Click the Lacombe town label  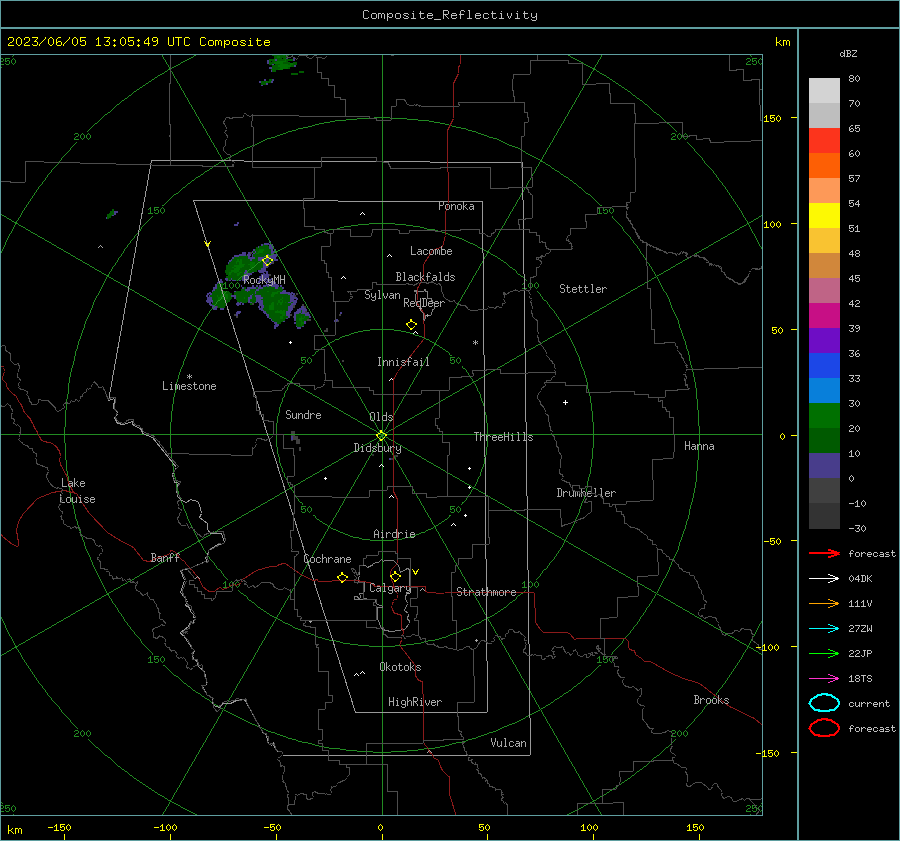431,251
